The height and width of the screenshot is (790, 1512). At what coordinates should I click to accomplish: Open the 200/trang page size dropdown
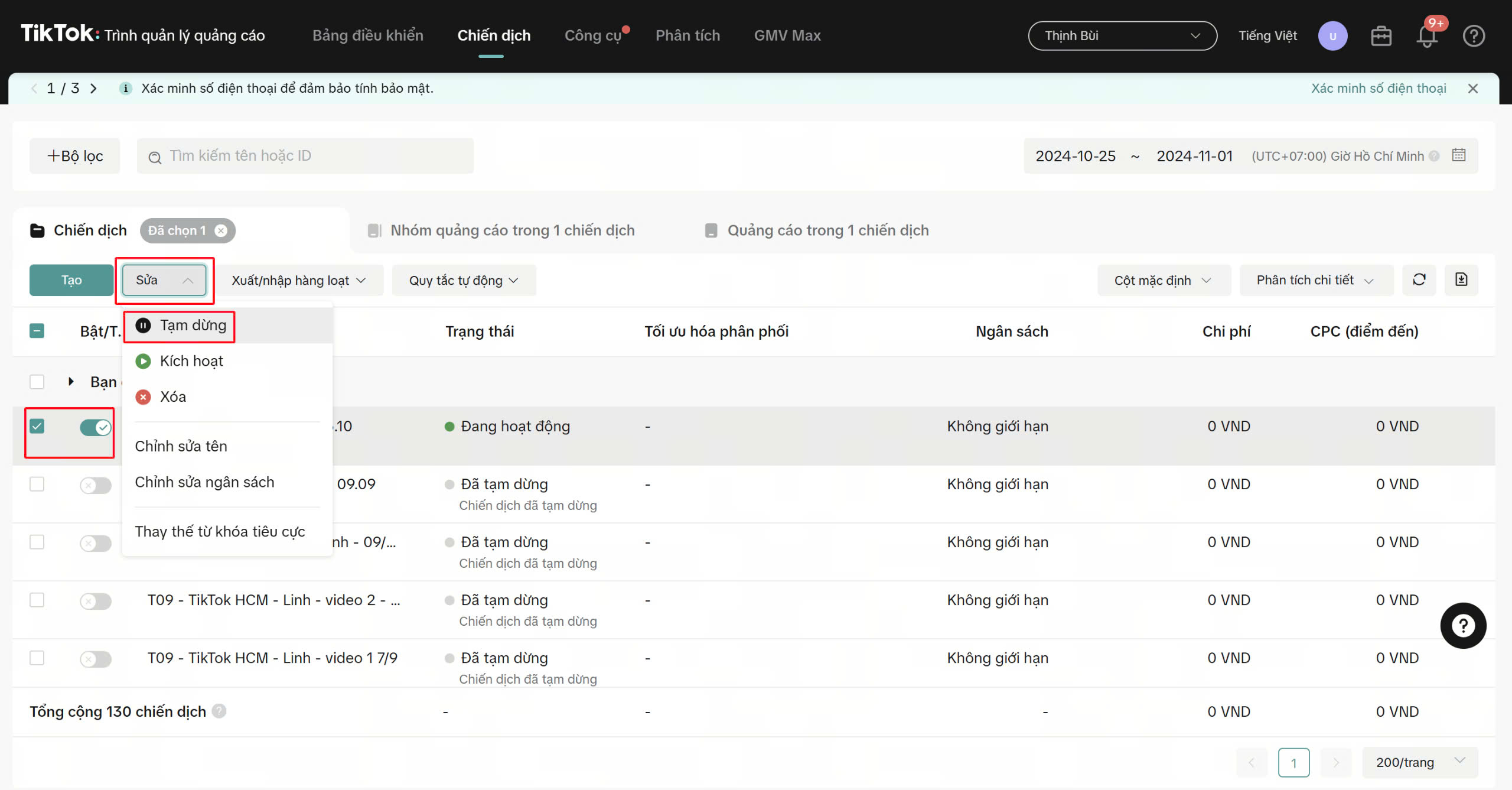point(1420,762)
